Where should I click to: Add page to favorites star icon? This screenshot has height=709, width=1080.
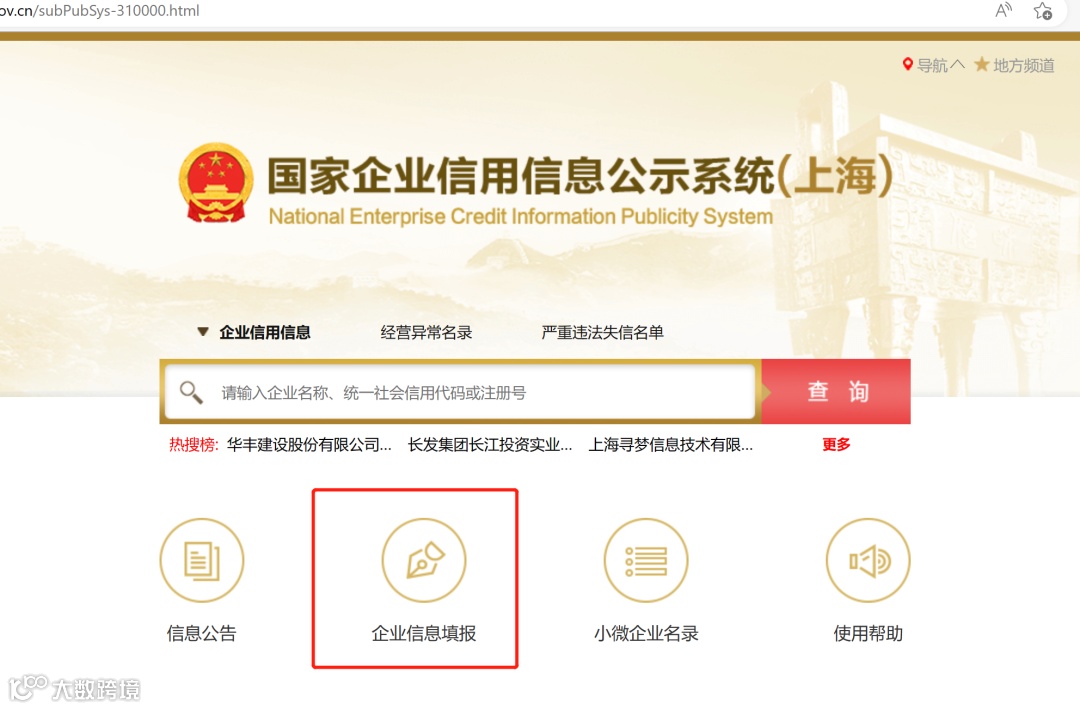pos(1043,10)
